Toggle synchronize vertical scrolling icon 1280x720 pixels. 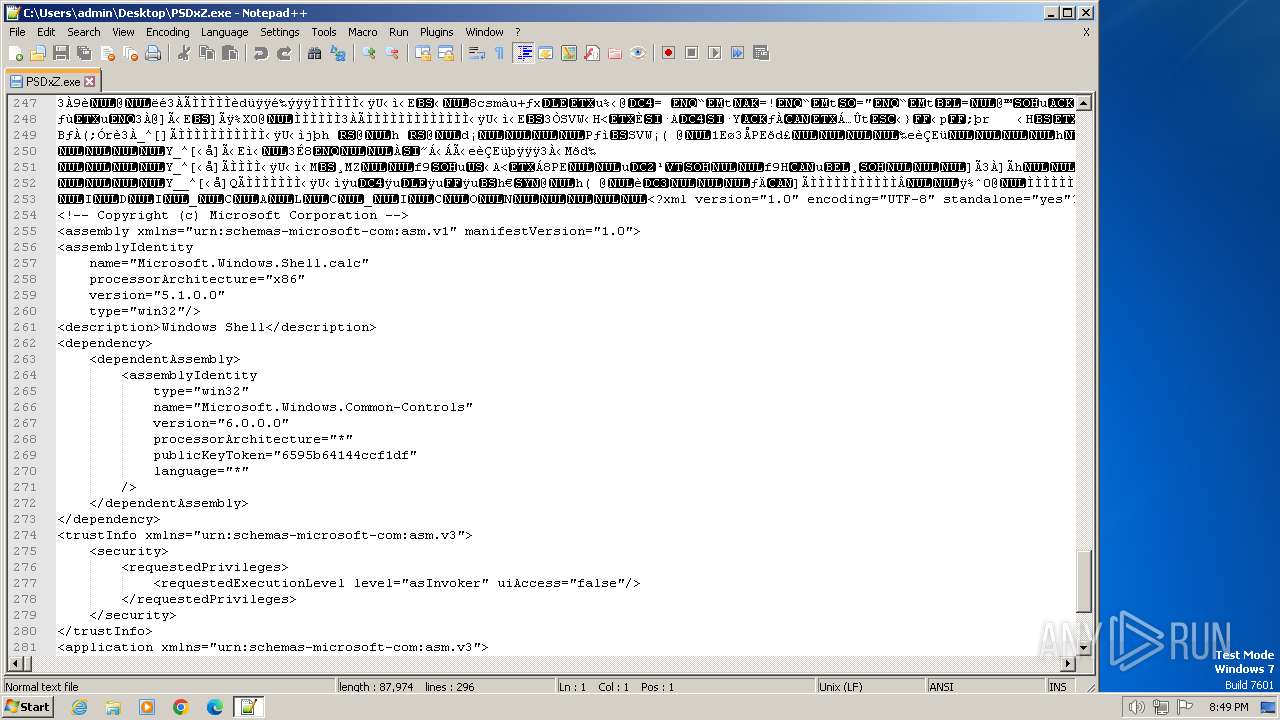(423, 53)
